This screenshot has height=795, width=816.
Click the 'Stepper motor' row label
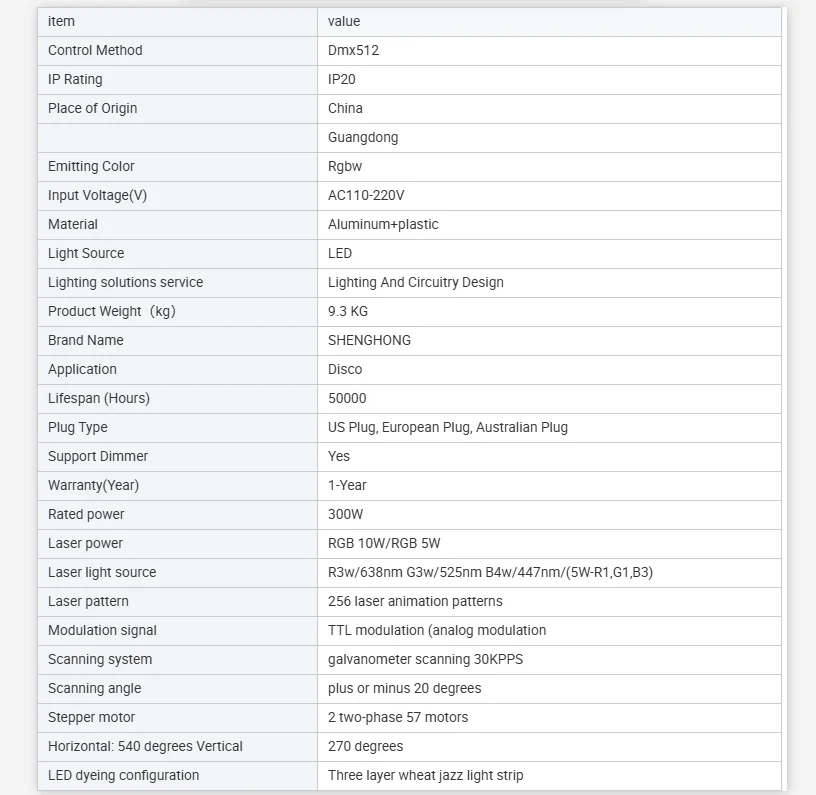click(91, 717)
